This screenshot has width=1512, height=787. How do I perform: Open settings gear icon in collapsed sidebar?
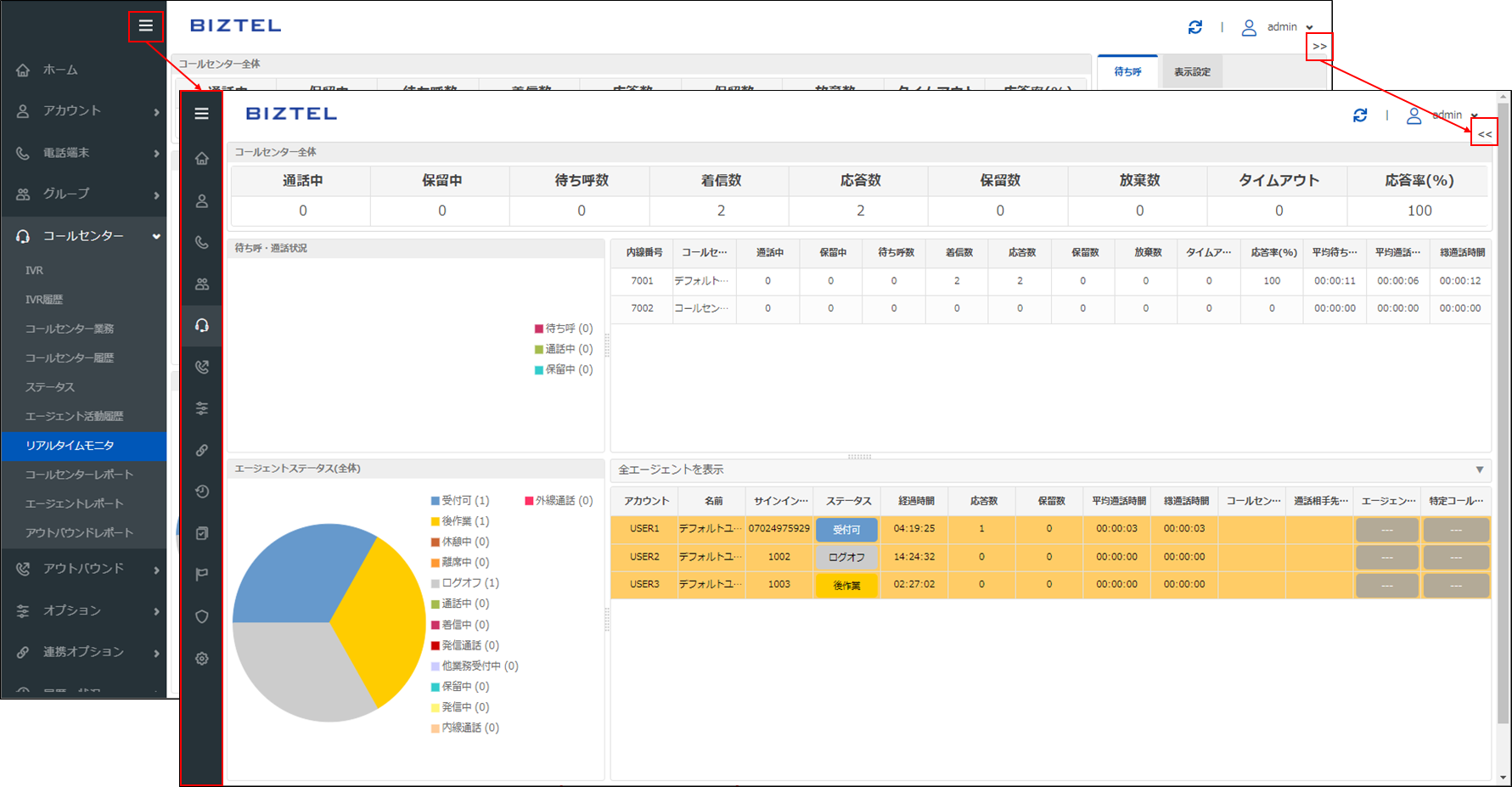click(x=202, y=658)
